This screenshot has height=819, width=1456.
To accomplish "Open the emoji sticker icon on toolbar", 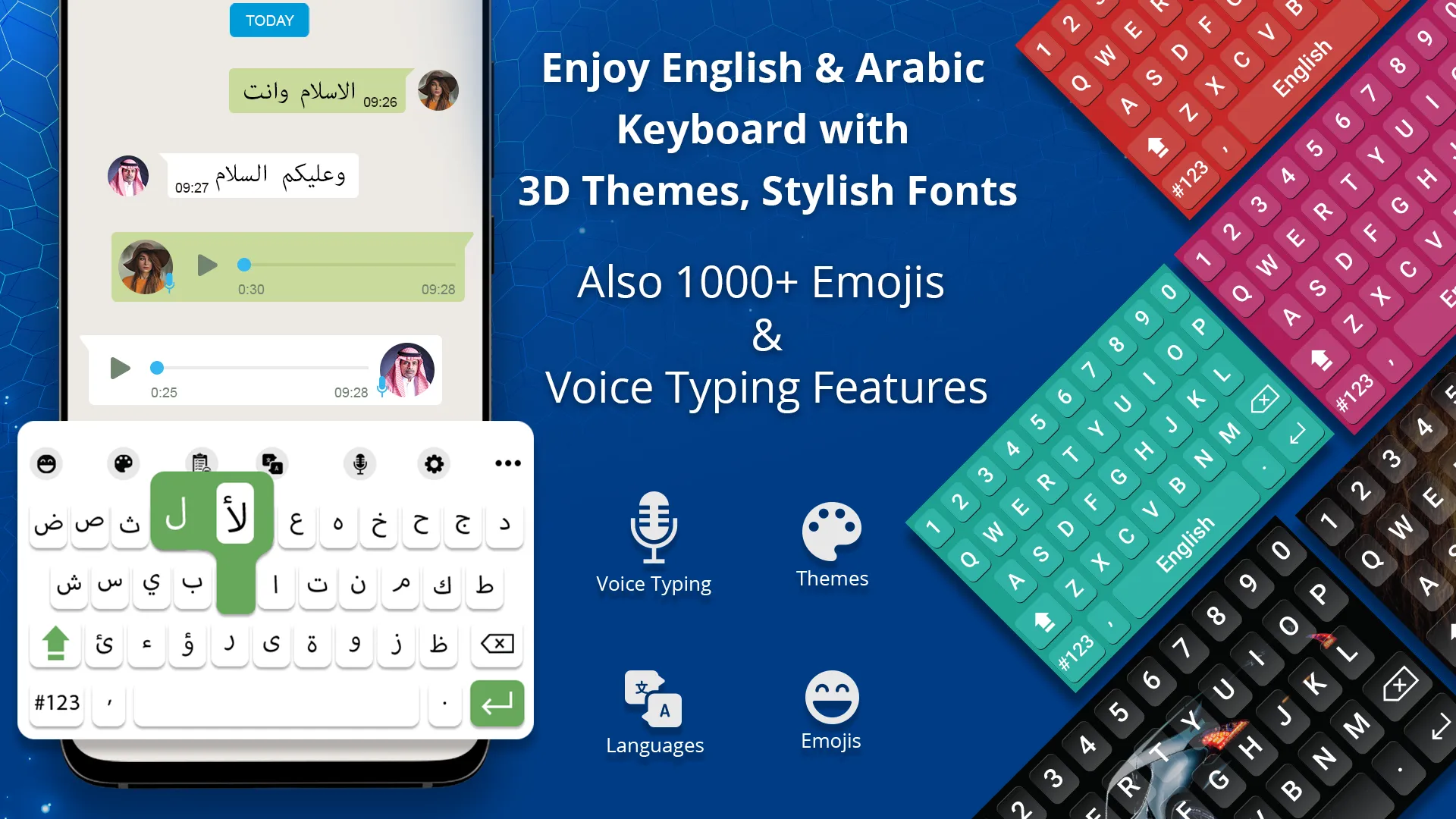I will (x=47, y=463).
